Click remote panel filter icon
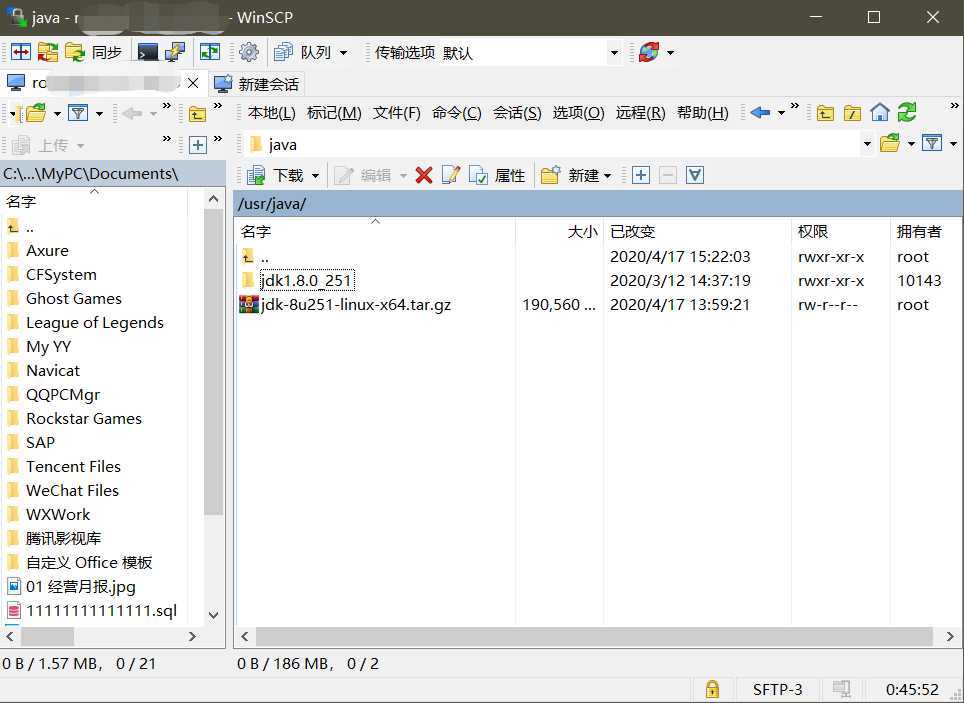This screenshot has height=703, width=964. pos(933,144)
